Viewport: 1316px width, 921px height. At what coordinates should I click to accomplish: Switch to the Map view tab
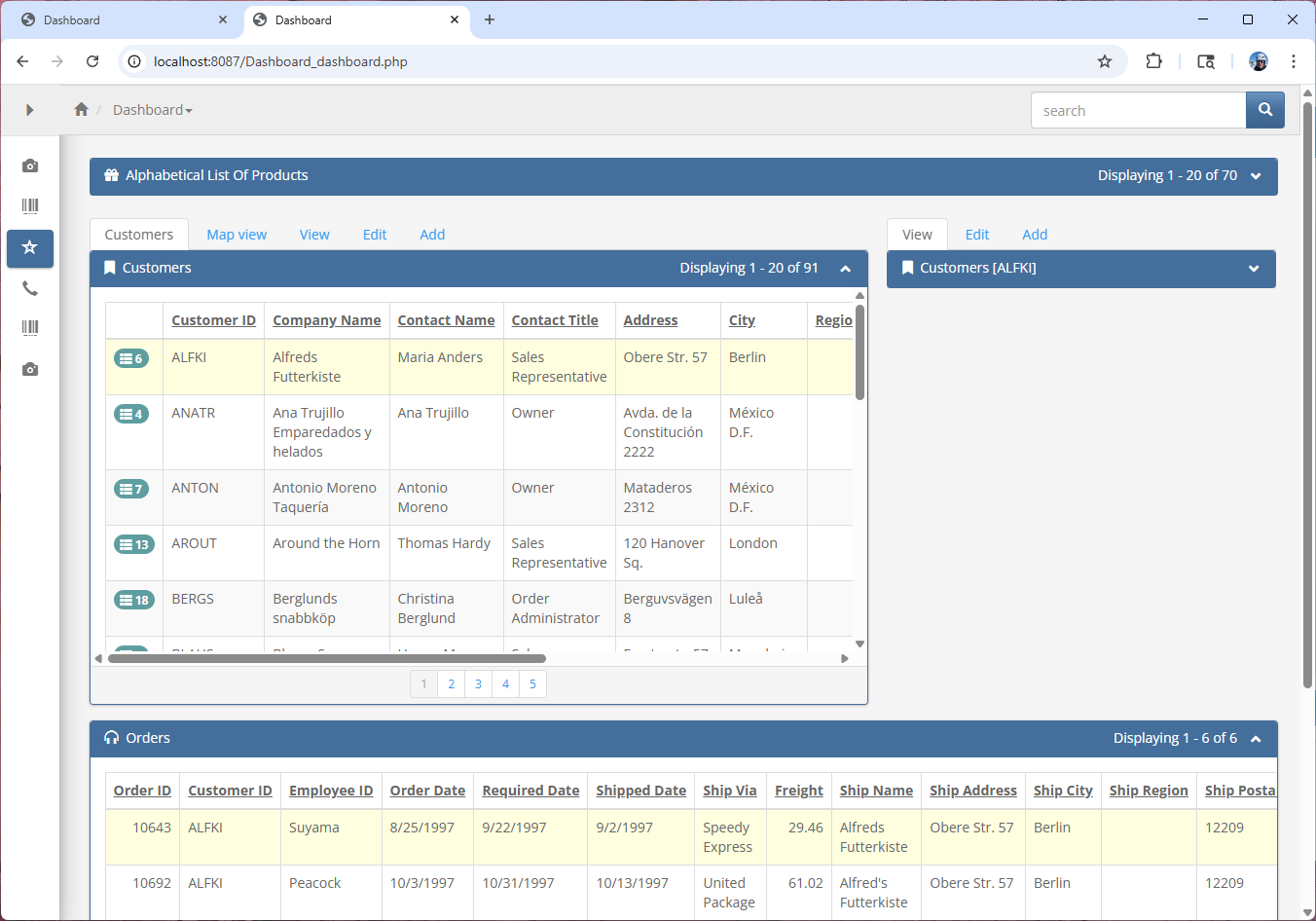pos(237,235)
